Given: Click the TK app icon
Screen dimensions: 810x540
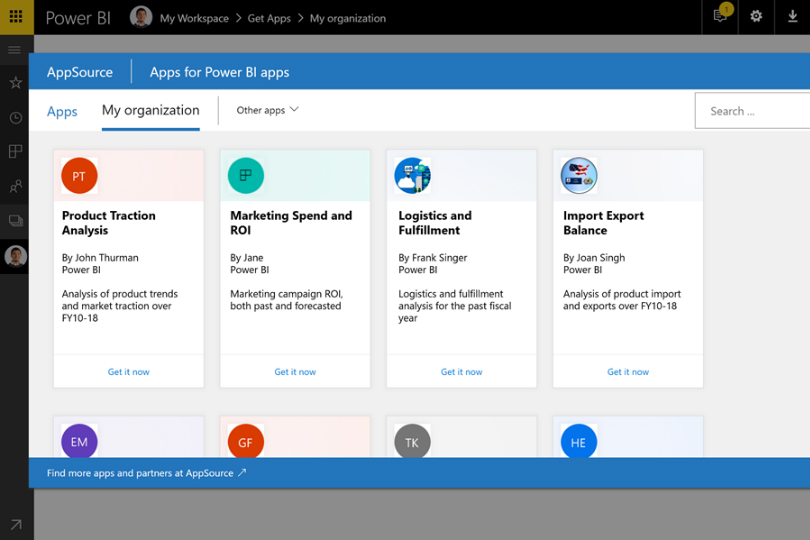Looking at the screenshot, I should 412,441.
